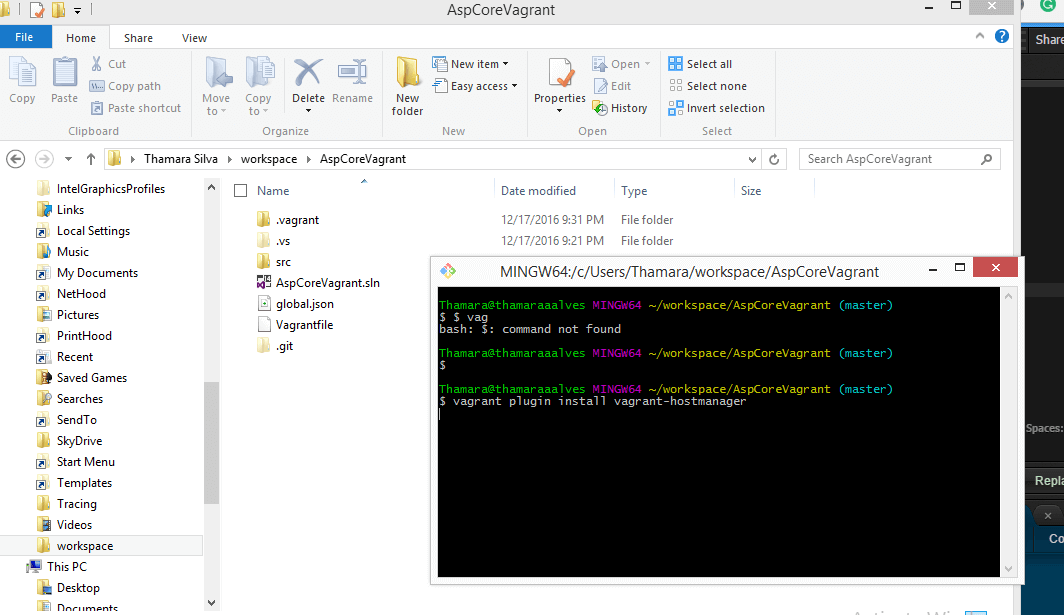Open Help with the question mark icon
1064x615 pixels.
click(x=1002, y=37)
